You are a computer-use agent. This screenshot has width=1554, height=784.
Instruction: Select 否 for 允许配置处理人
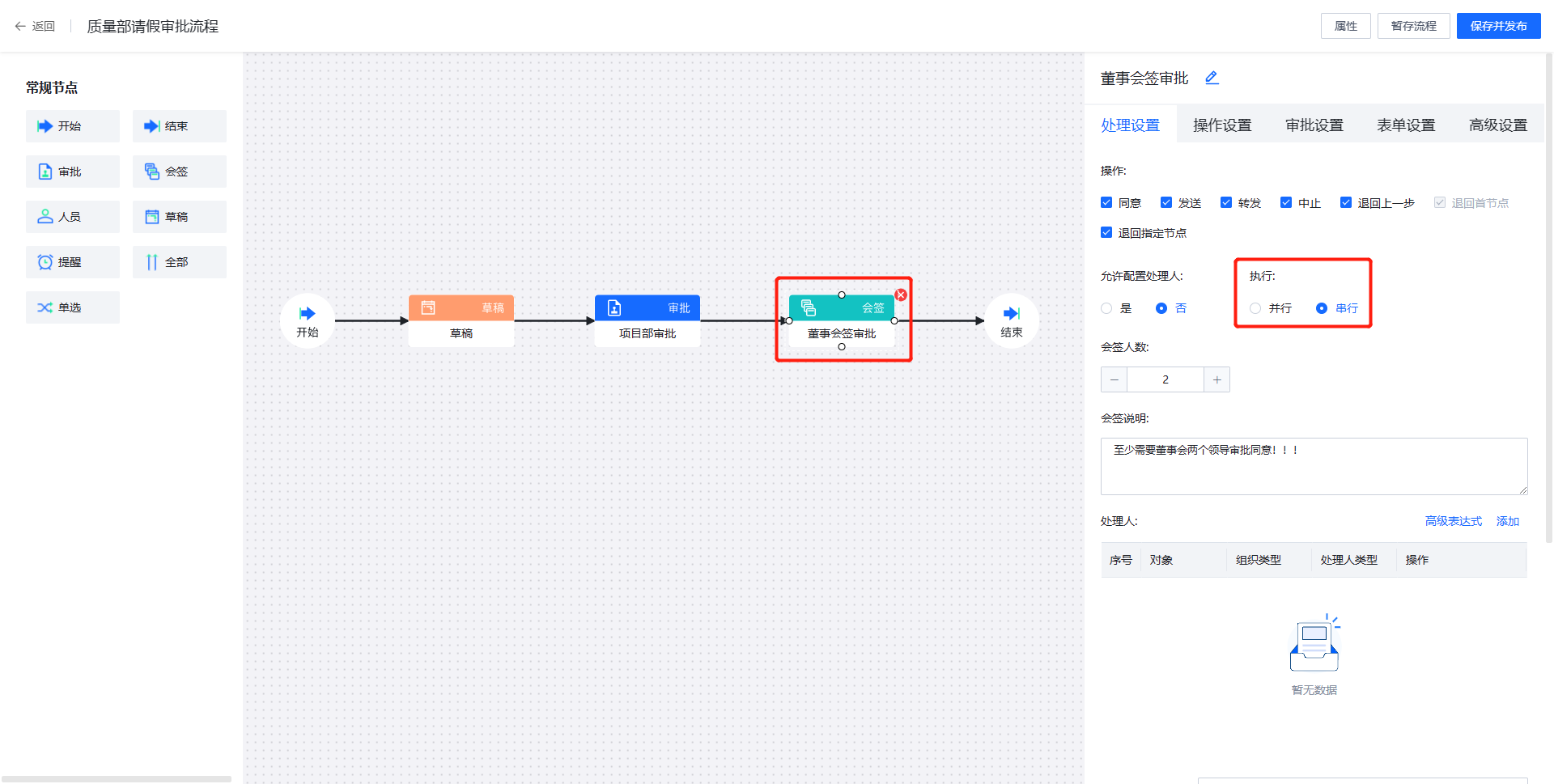1161,308
